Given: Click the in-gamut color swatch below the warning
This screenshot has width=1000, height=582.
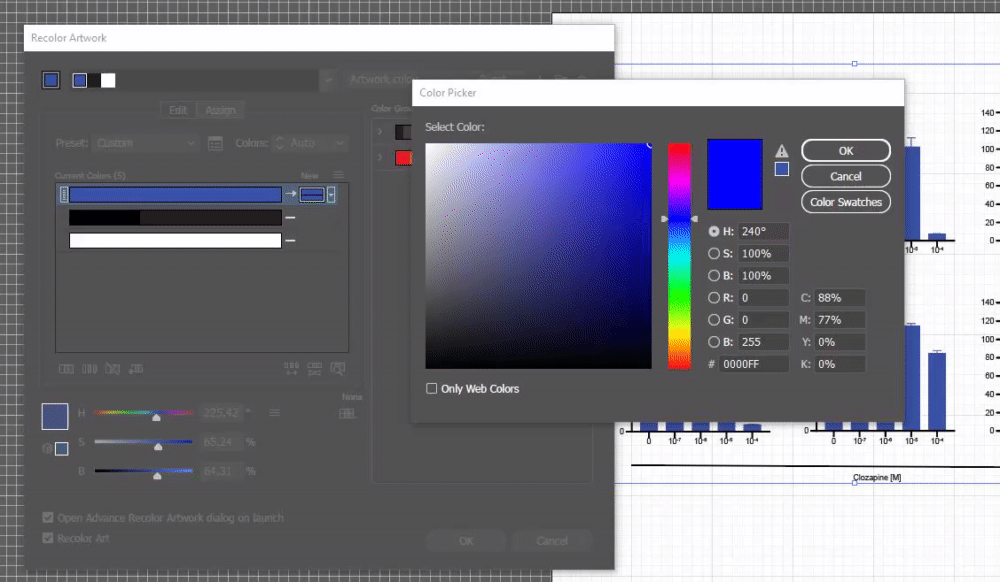Looking at the screenshot, I should tap(781, 169).
